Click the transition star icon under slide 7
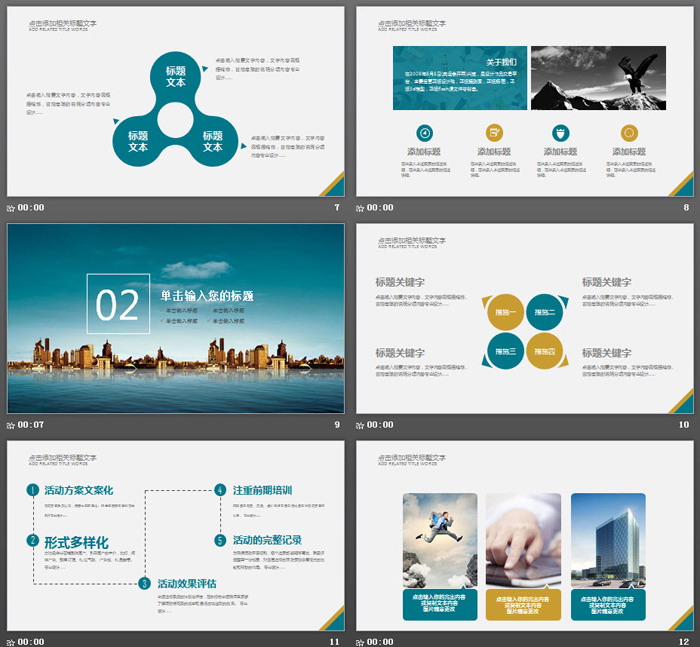The height and width of the screenshot is (647, 700). [x=11, y=208]
